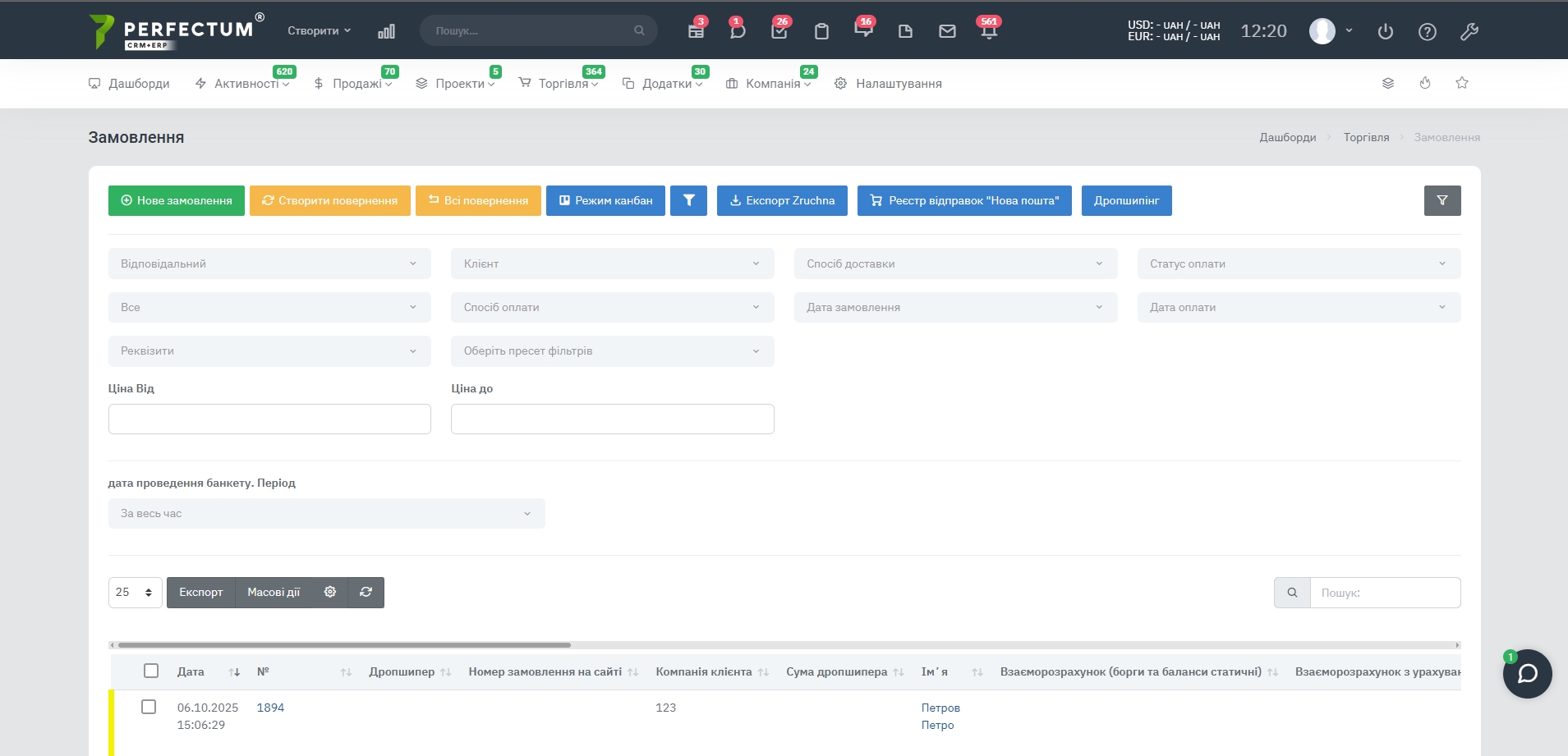The width and height of the screenshot is (1568, 756).
Task: Open the wrench setup icon
Action: tap(1469, 31)
